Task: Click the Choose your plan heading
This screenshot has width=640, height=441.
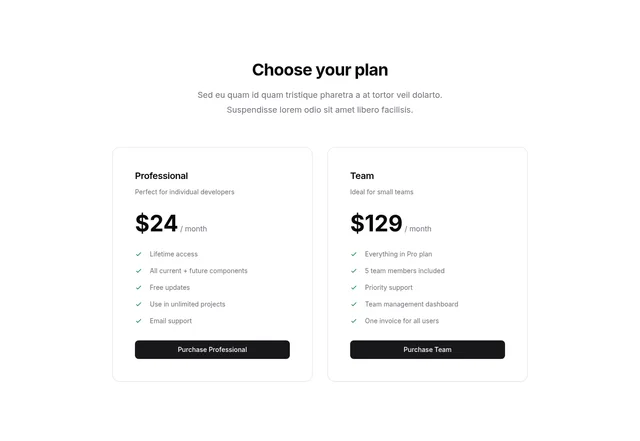Action: (320, 70)
